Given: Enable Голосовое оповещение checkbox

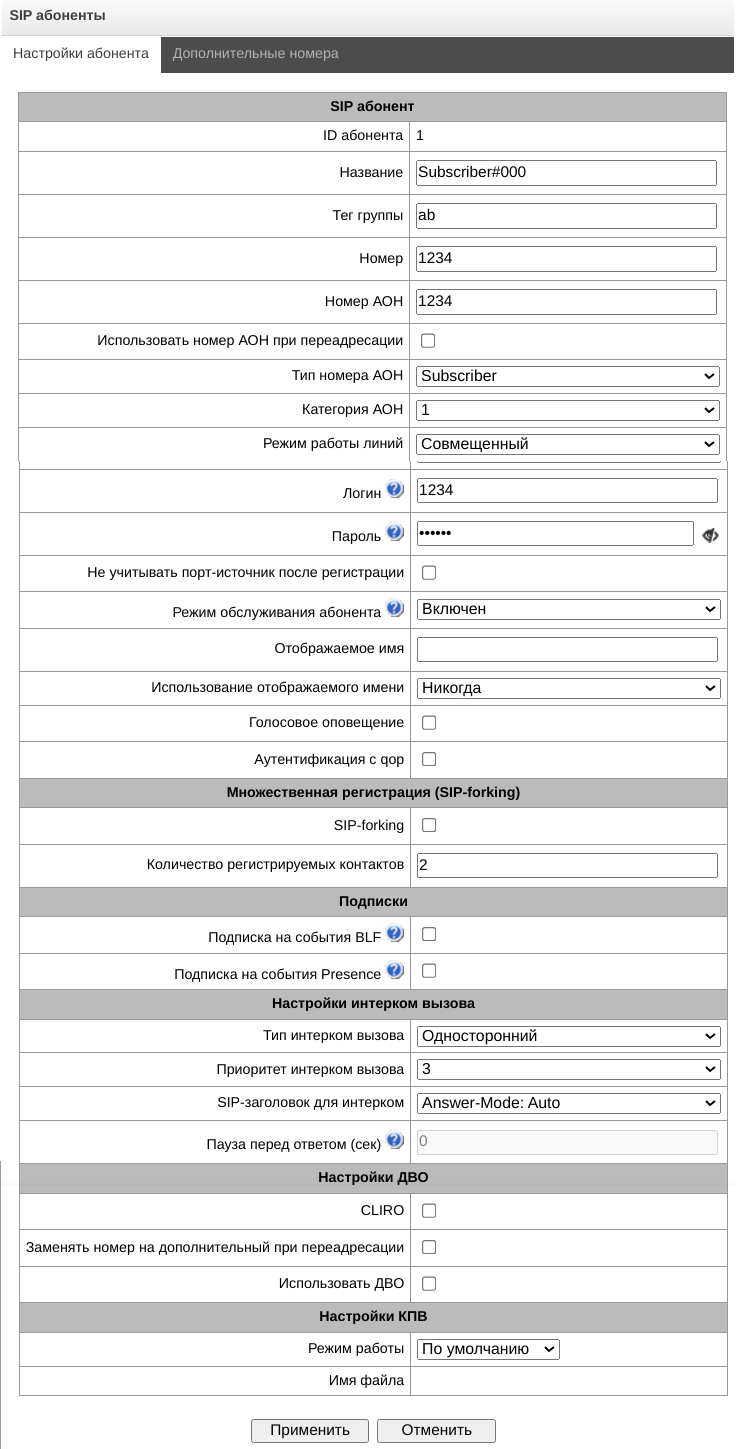Looking at the screenshot, I should coord(429,722).
